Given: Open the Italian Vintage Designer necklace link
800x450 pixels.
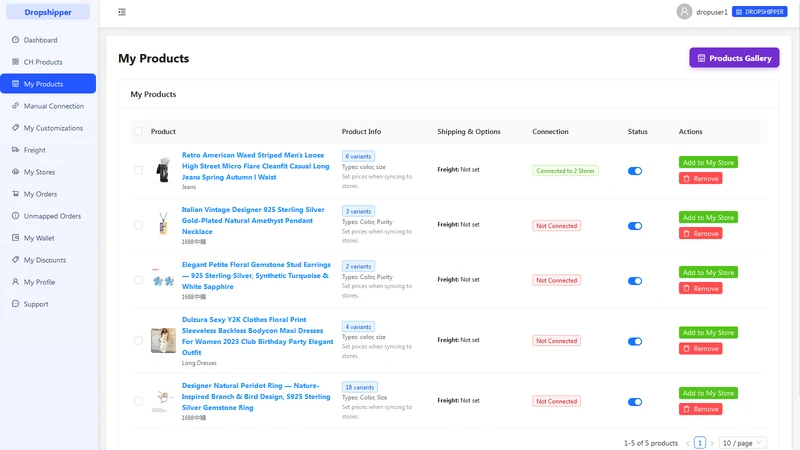Looking at the screenshot, I should pos(253,220).
